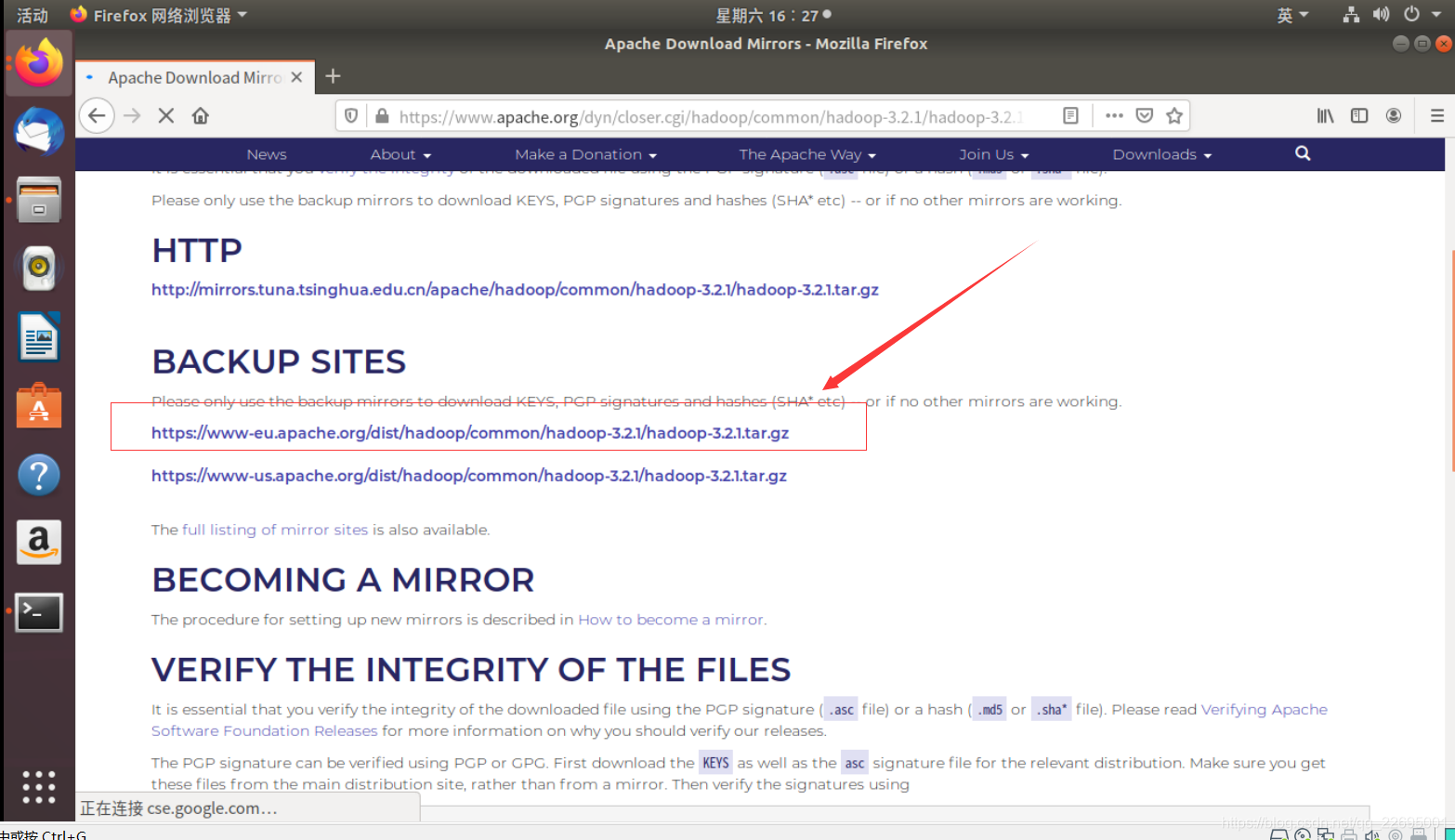Click the tsinghua HTTP mirror link
The width and height of the screenshot is (1455, 840).
(515, 289)
